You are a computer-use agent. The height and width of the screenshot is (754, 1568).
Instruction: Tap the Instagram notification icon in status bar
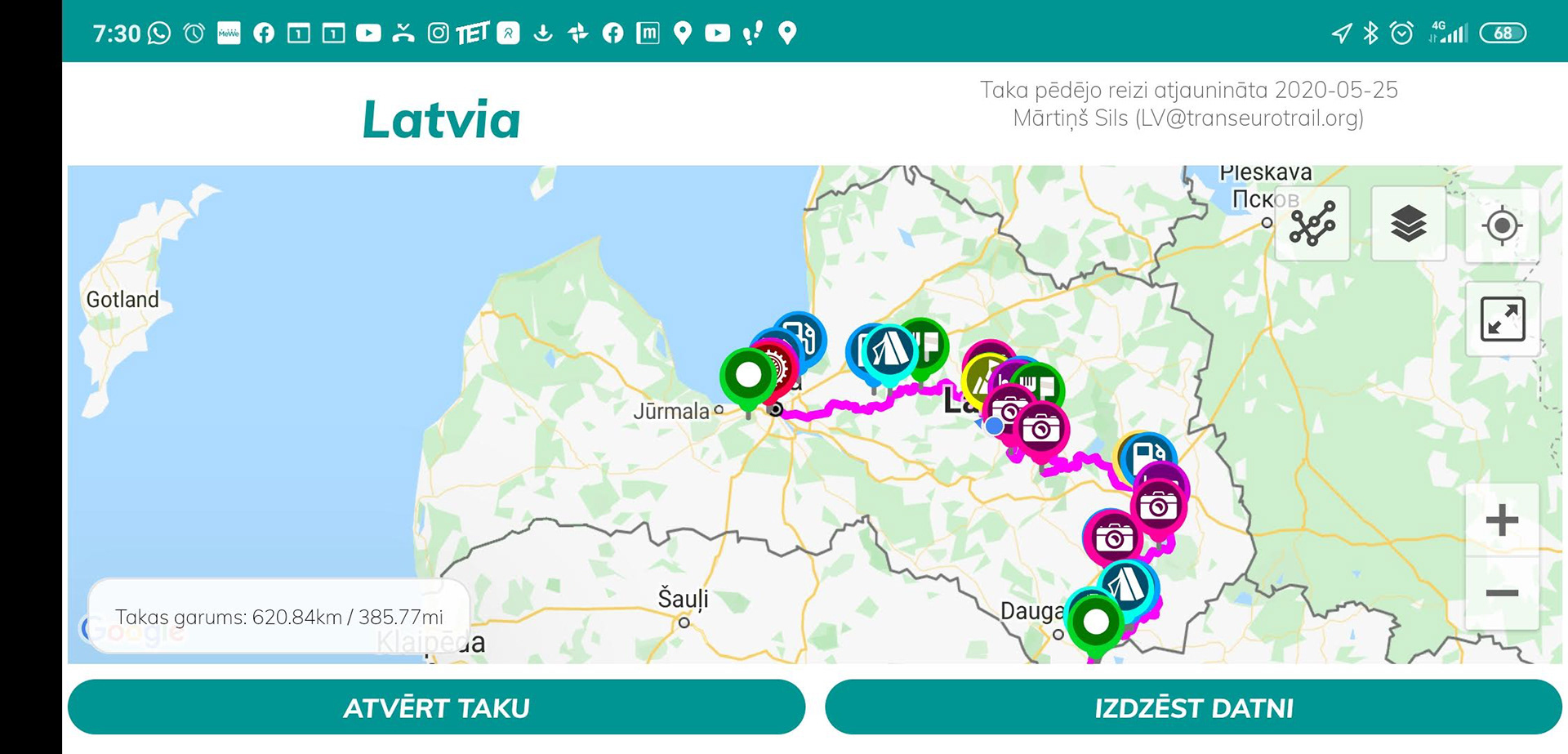[x=439, y=33]
